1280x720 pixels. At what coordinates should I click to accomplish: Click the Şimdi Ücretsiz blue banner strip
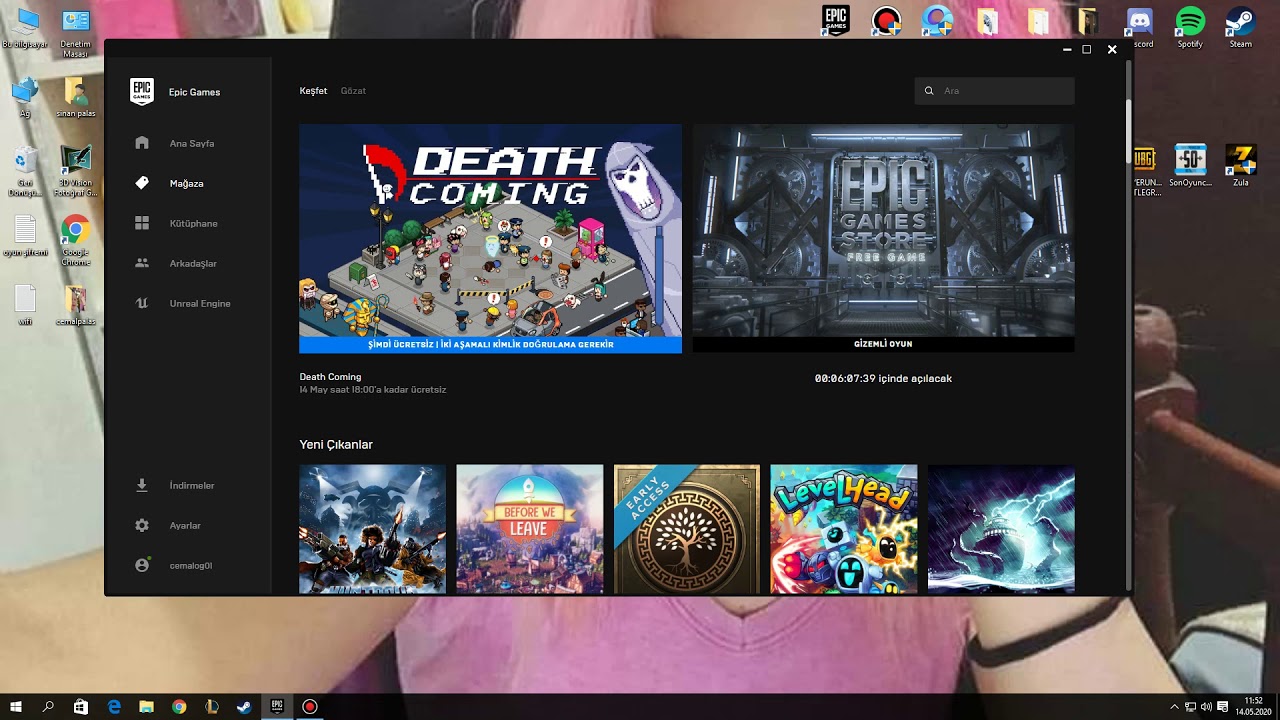(x=490, y=344)
